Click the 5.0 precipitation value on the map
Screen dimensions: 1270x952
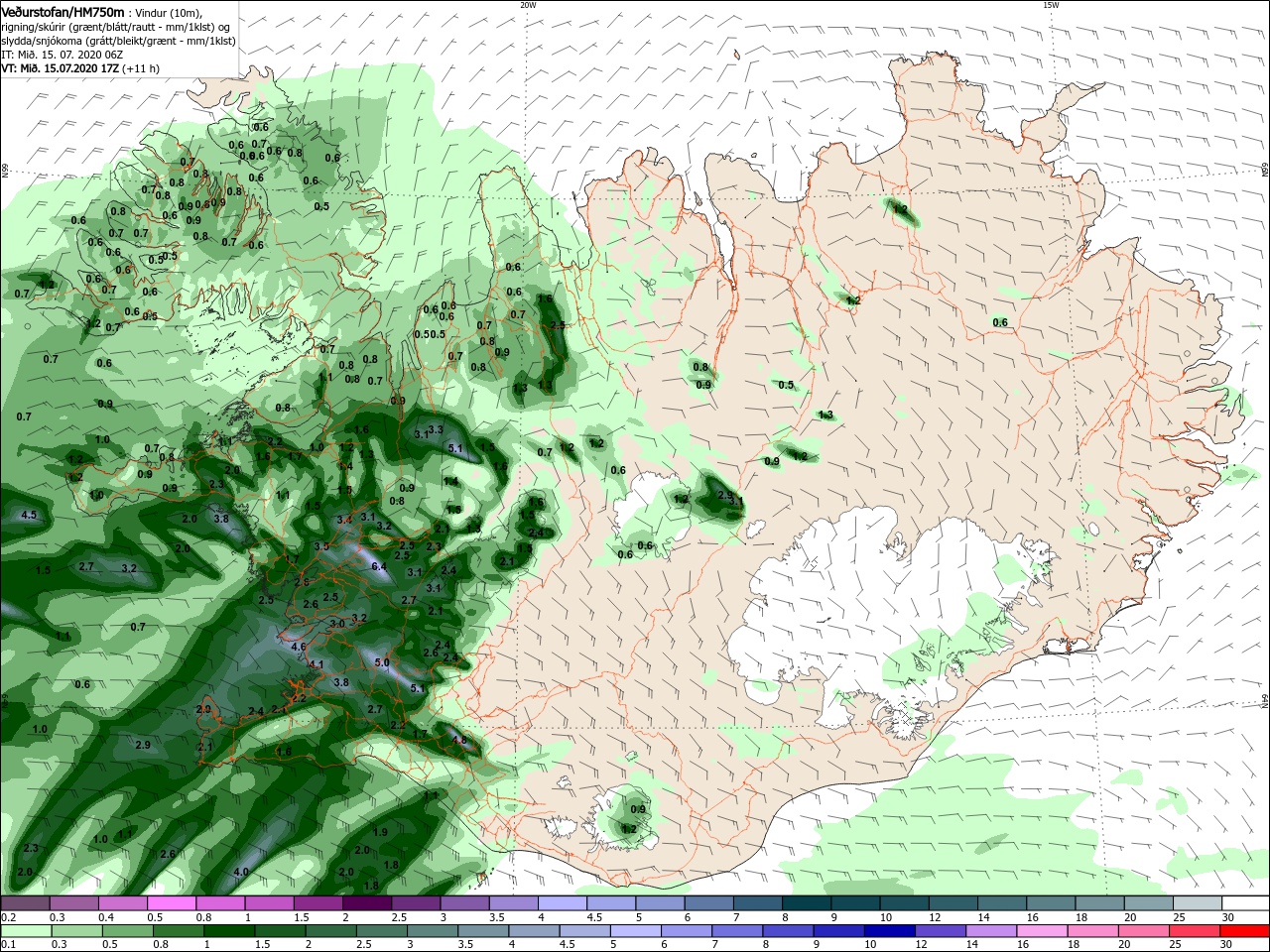click(381, 662)
